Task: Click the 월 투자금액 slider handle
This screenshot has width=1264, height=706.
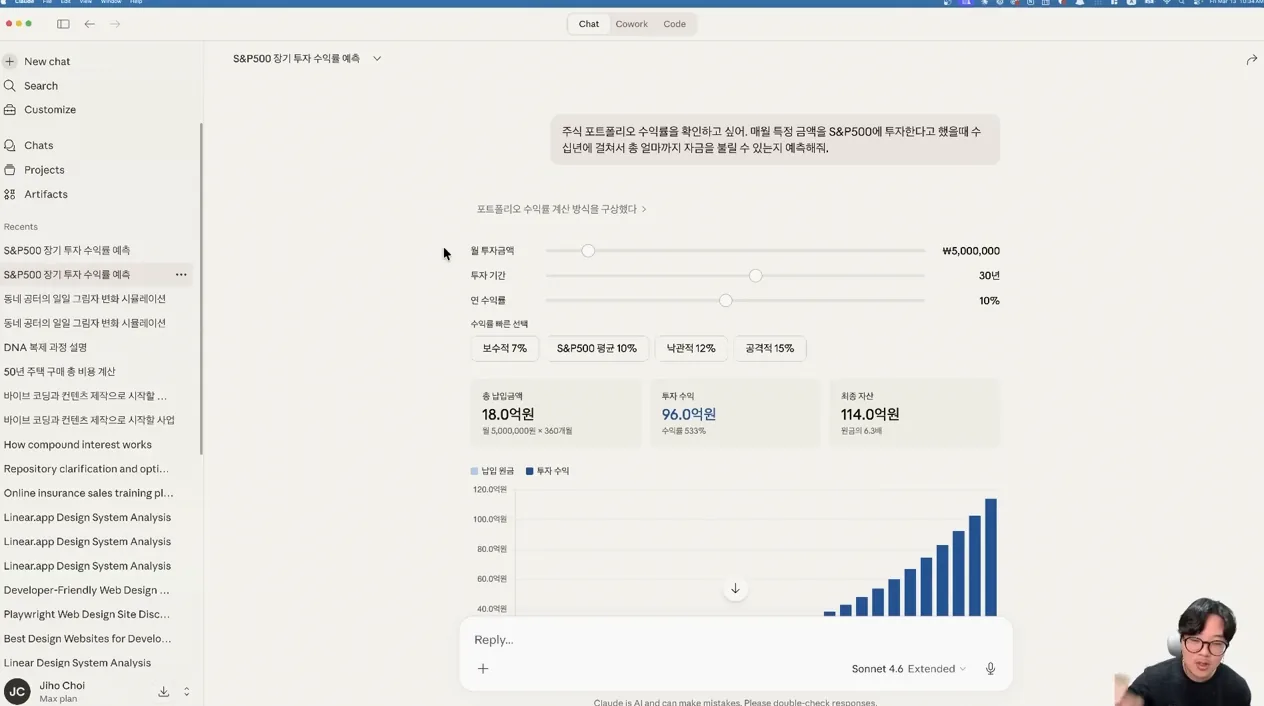Action: pos(588,250)
